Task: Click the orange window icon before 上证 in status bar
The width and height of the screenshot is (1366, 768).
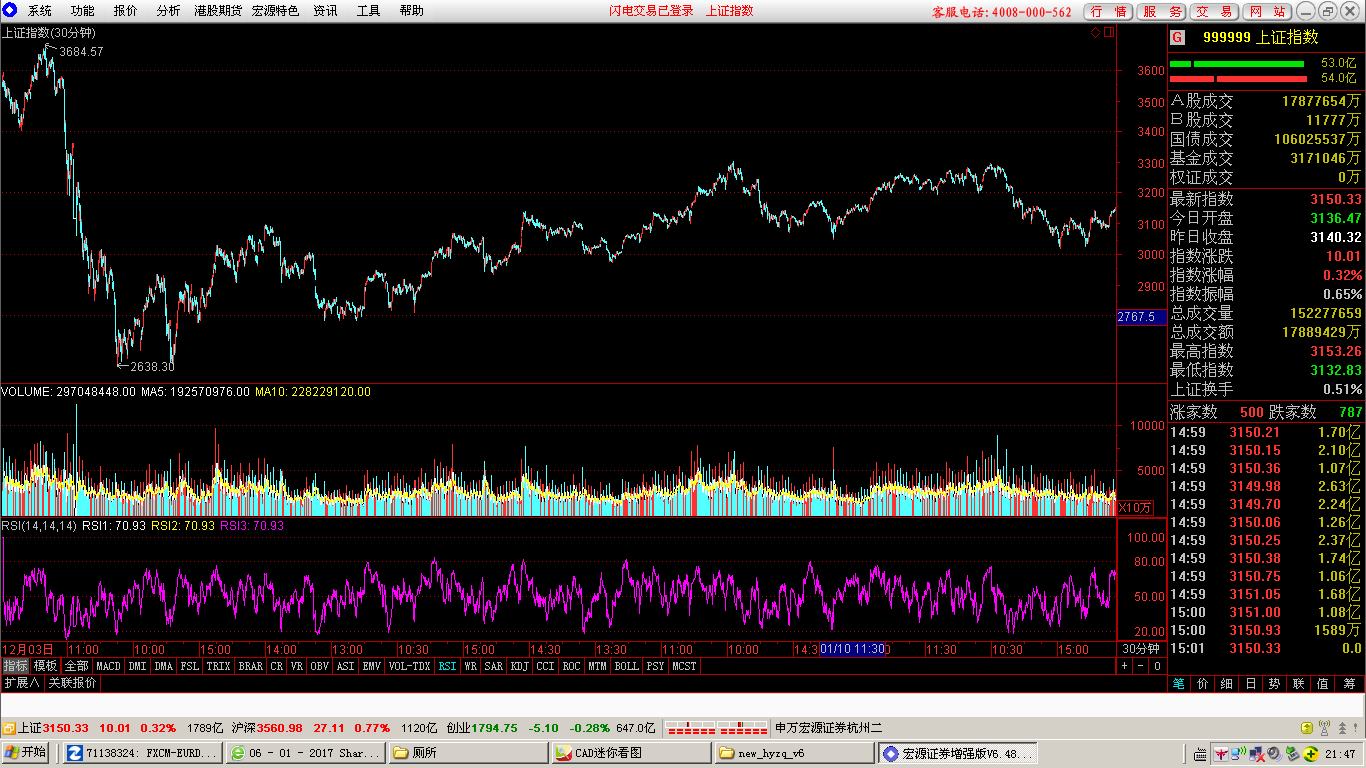Action: [9, 728]
